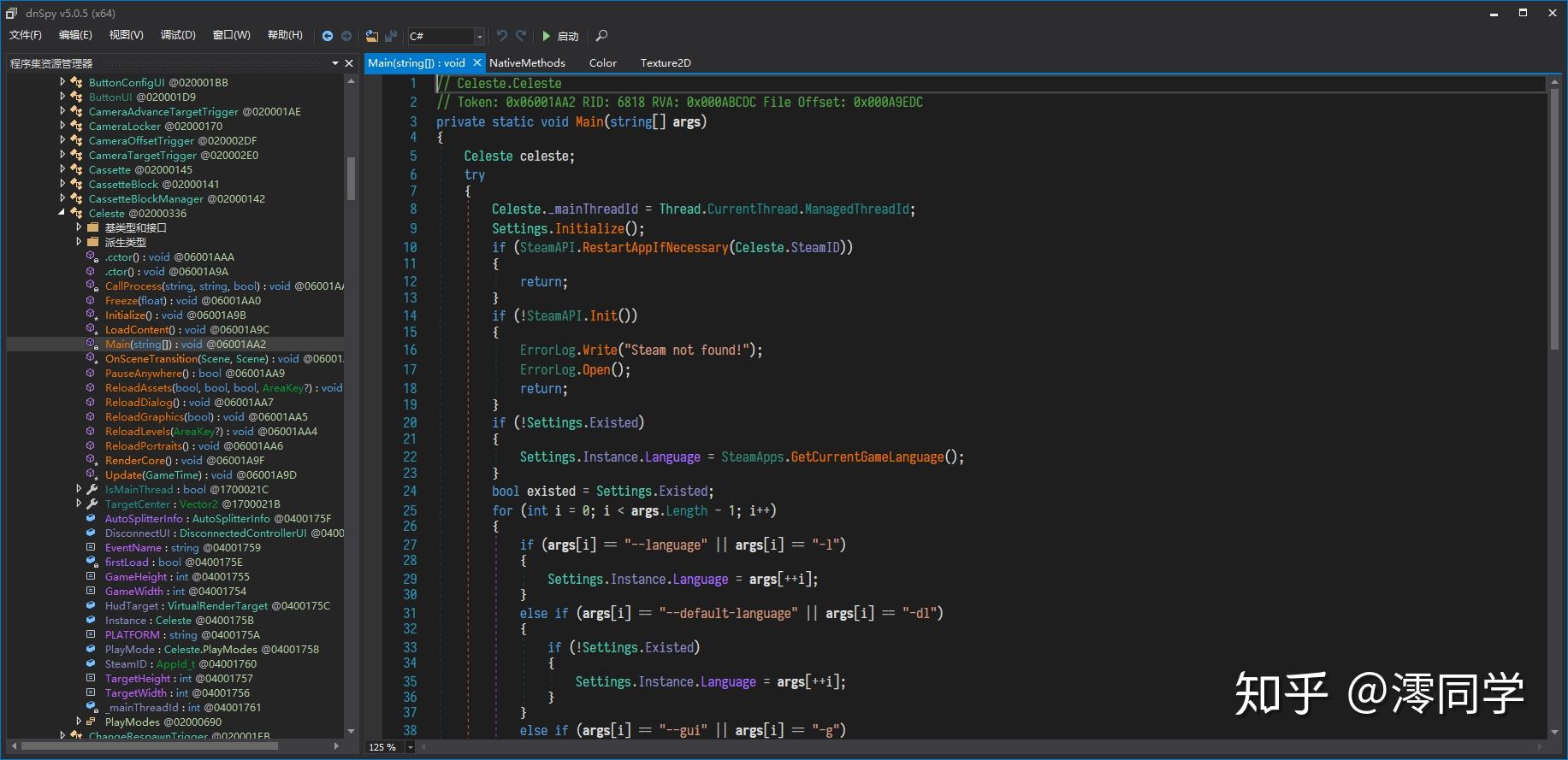
Task: Follow the Settings.Initialize reference on line 9
Action: (589, 228)
